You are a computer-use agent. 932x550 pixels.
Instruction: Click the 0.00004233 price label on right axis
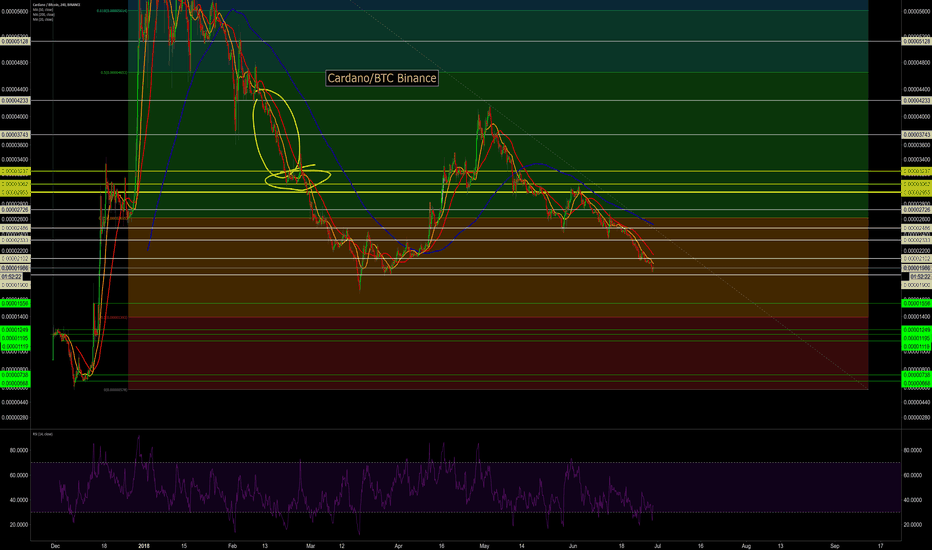click(x=917, y=101)
